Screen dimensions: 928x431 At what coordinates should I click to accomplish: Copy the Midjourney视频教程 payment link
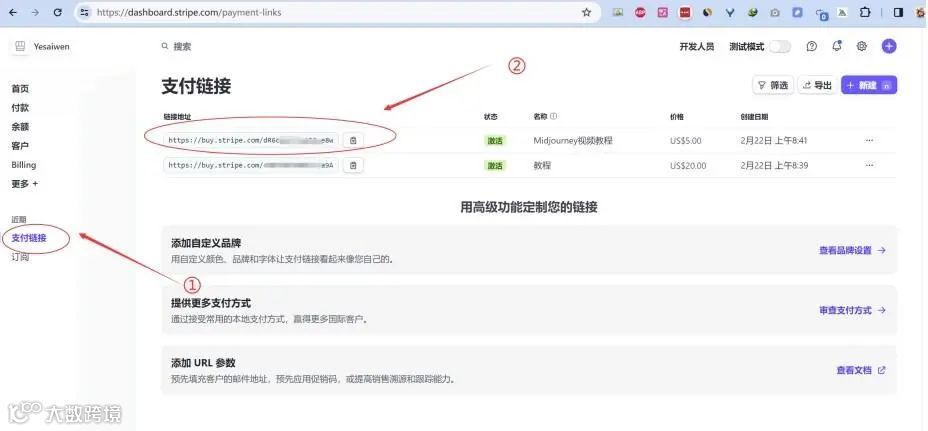(x=353, y=140)
